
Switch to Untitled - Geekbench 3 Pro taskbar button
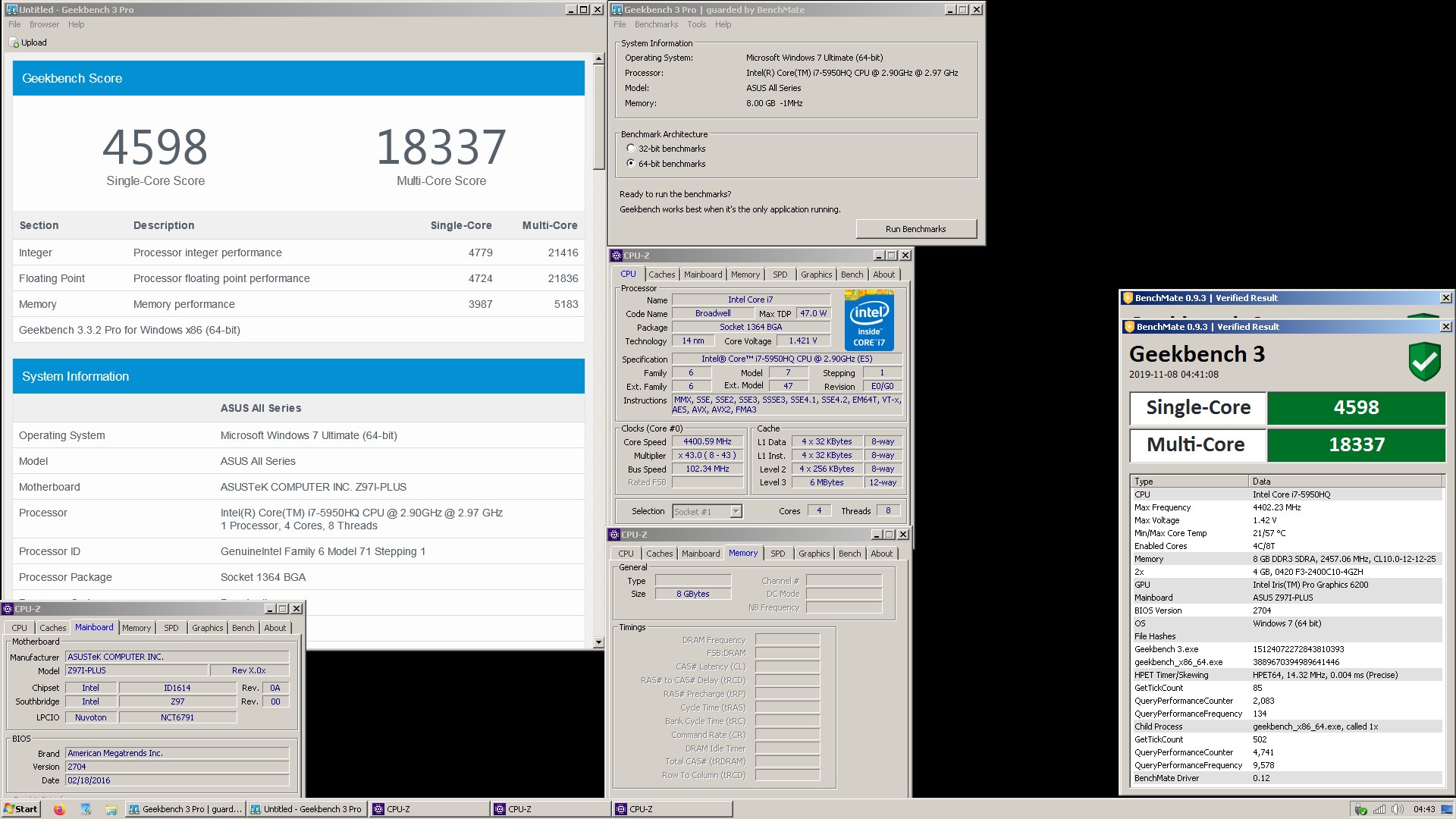(306, 809)
